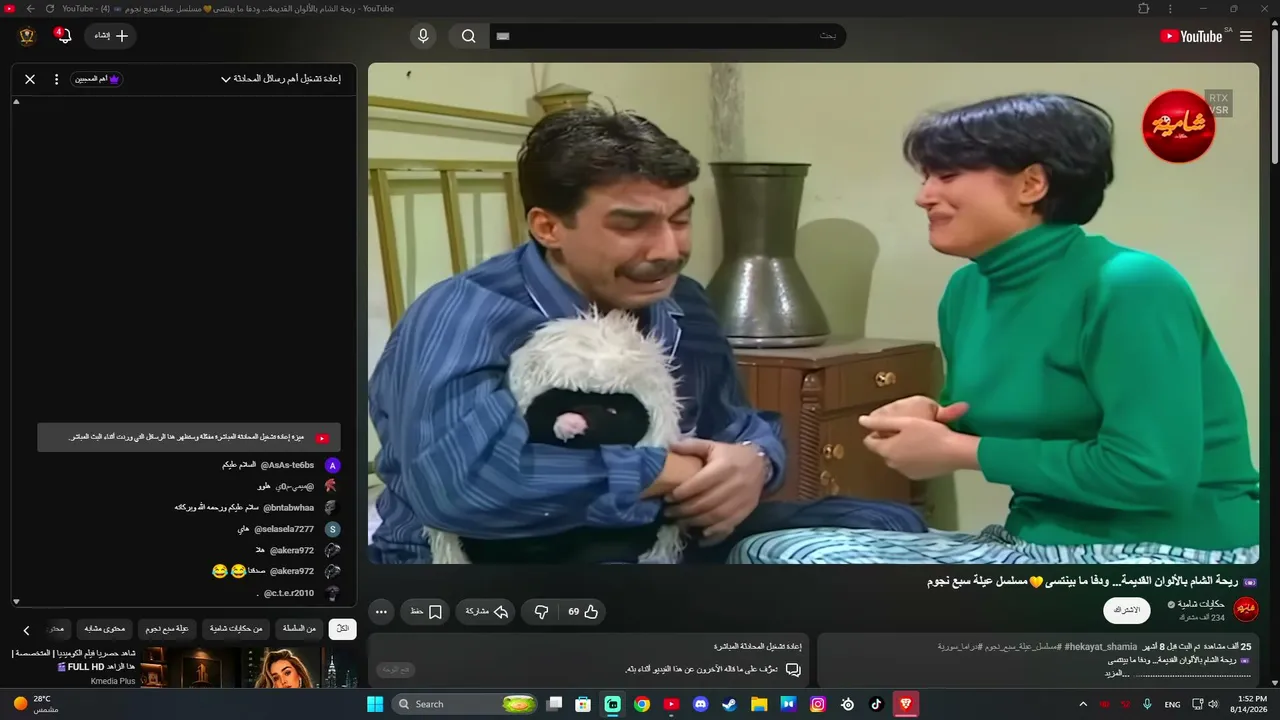Click the search magnifier button
Screen dimensions: 1280x720
coord(468,36)
